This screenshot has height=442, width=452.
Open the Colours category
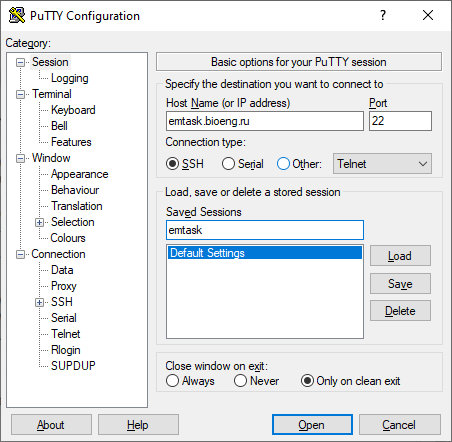pos(68,238)
